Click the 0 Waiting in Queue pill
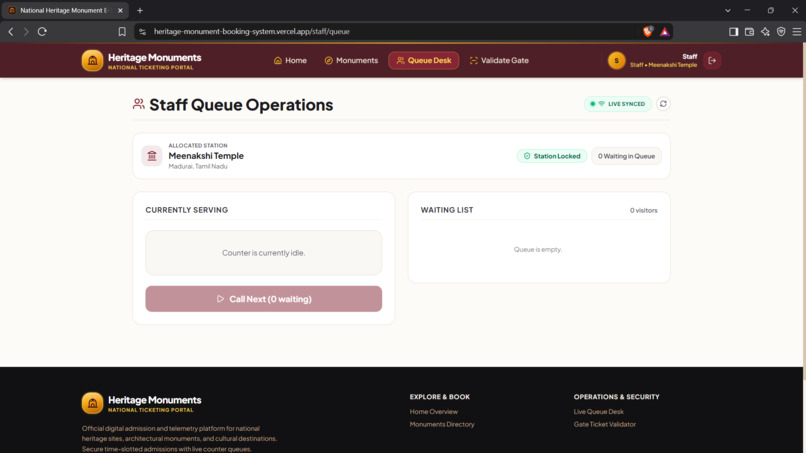Viewport: 806px width, 453px height. pyautogui.click(x=626, y=156)
